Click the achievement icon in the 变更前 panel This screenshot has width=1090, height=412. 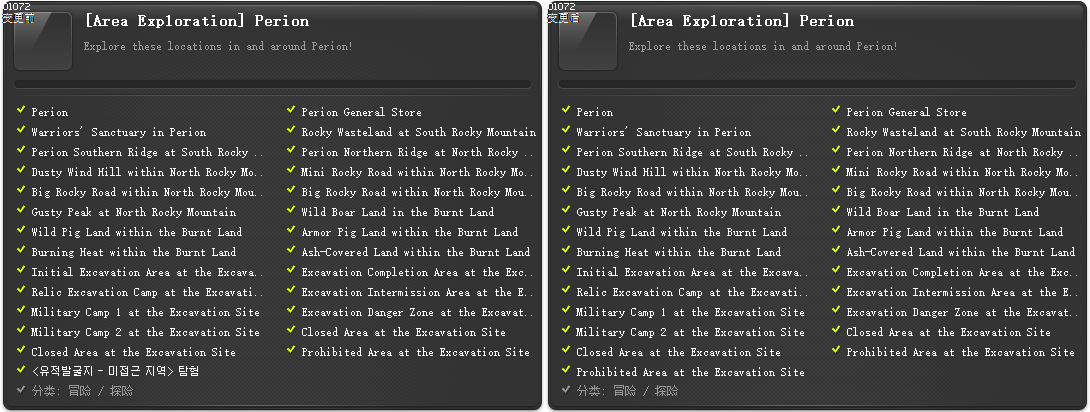(43, 41)
